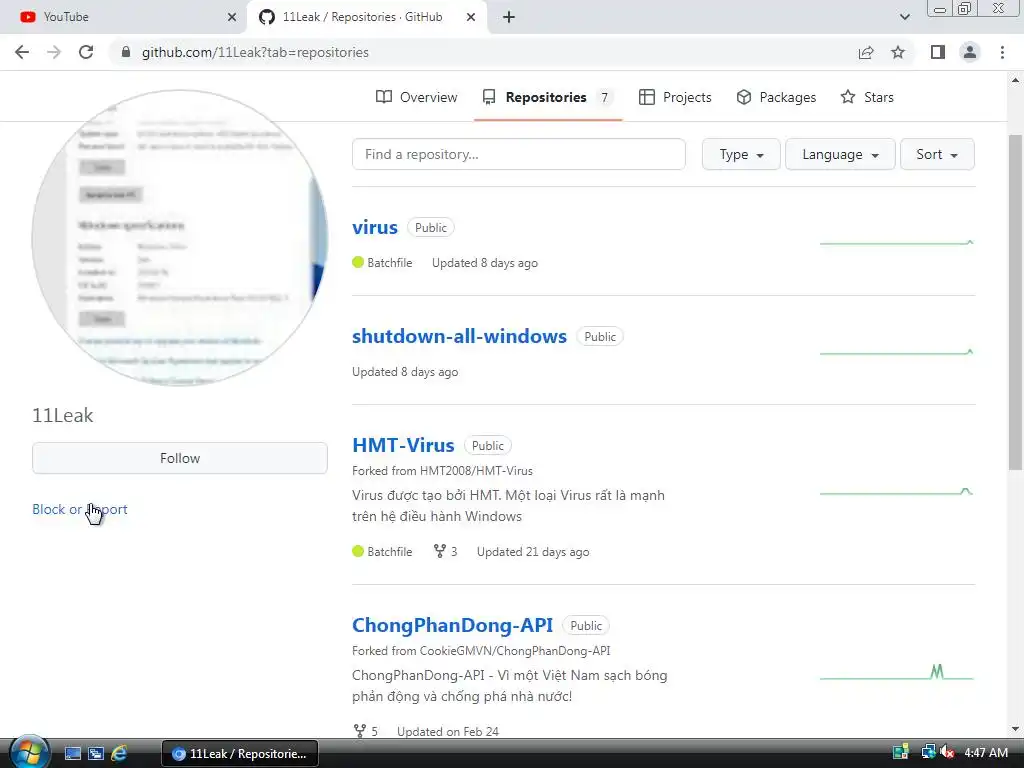
Task: Close the YouTube tab
Action: click(x=232, y=17)
